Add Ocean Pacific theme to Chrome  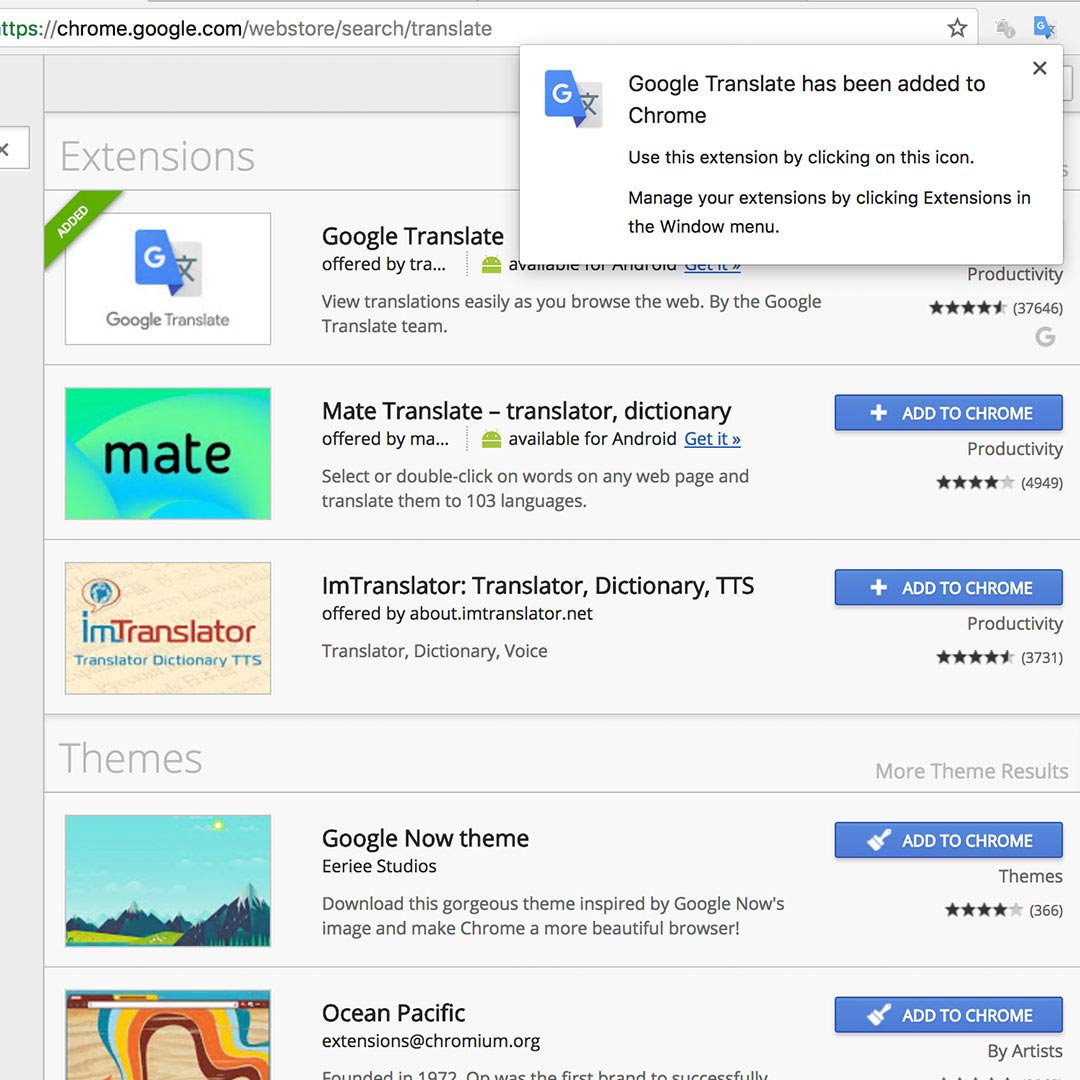tap(948, 1015)
